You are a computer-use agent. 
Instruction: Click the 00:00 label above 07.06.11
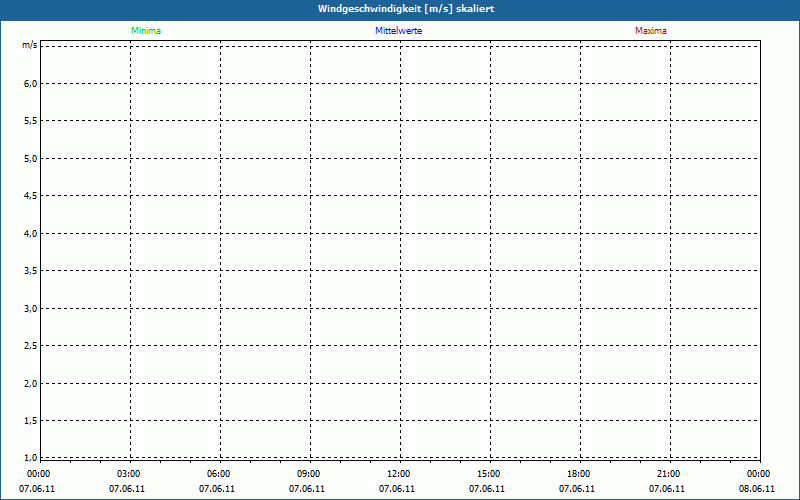(38, 474)
